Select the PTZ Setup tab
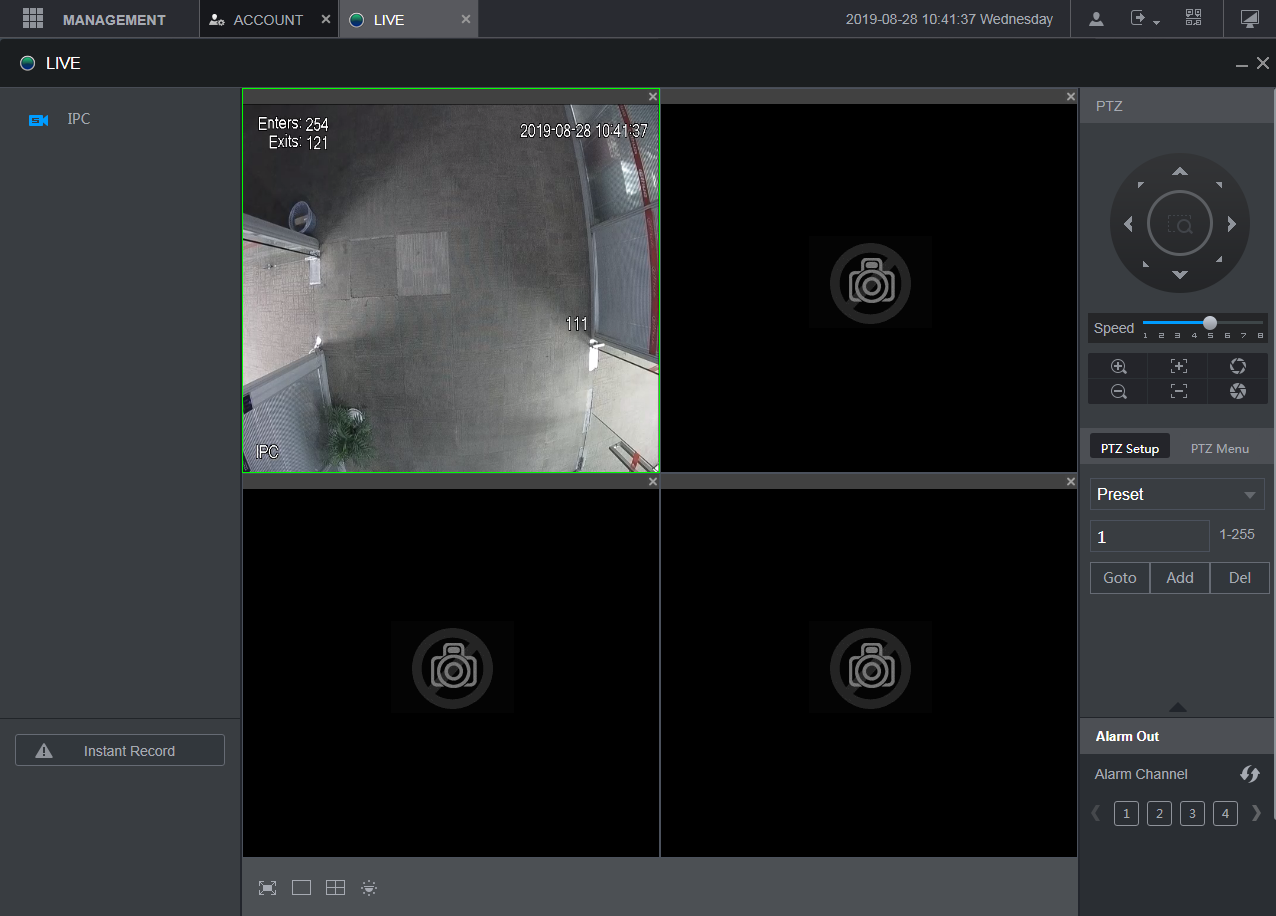This screenshot has height=916, width=1276. coord(1130,448)
